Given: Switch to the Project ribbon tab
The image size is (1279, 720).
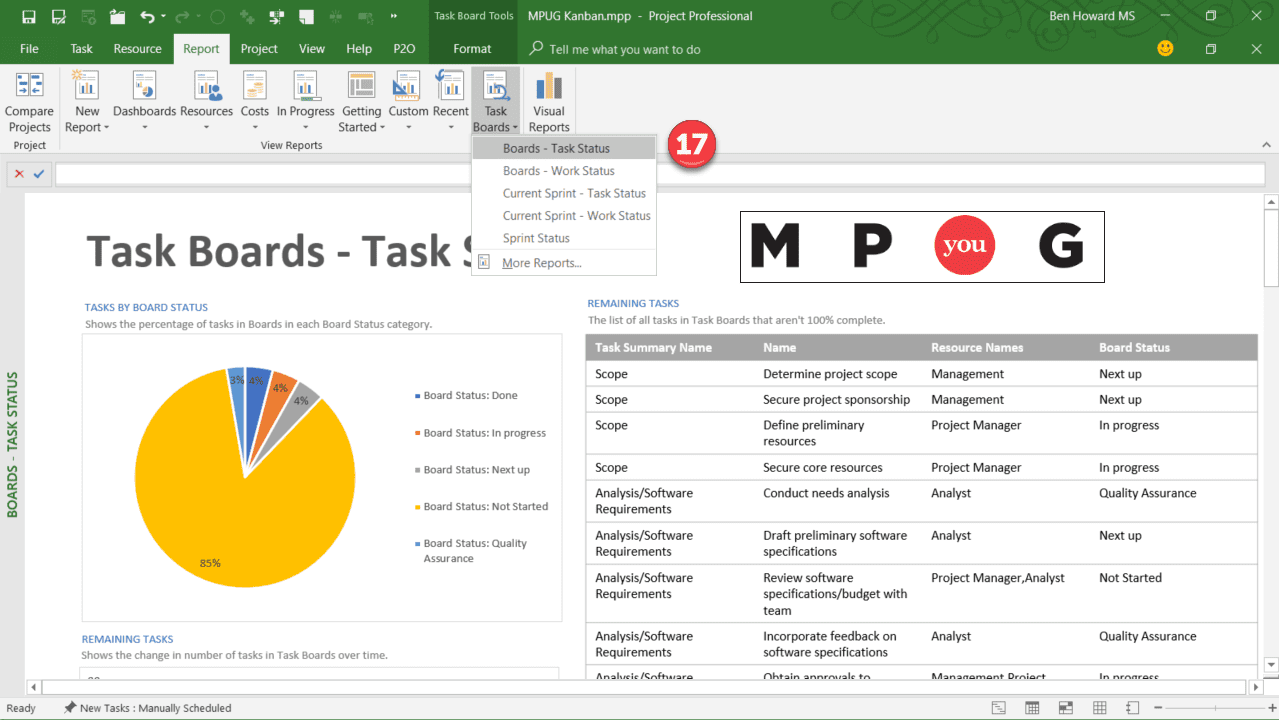Looking at the screenshot, I should (259, 48).
